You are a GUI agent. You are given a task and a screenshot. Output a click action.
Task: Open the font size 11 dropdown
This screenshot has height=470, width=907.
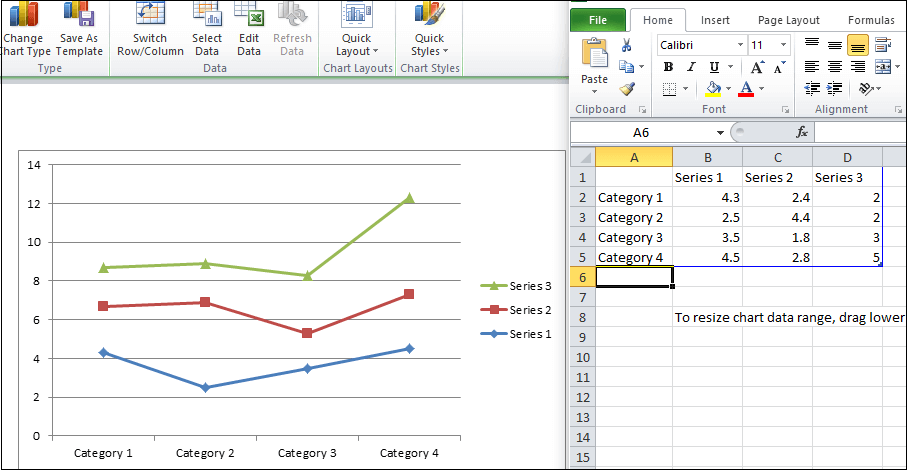point(783,45)
